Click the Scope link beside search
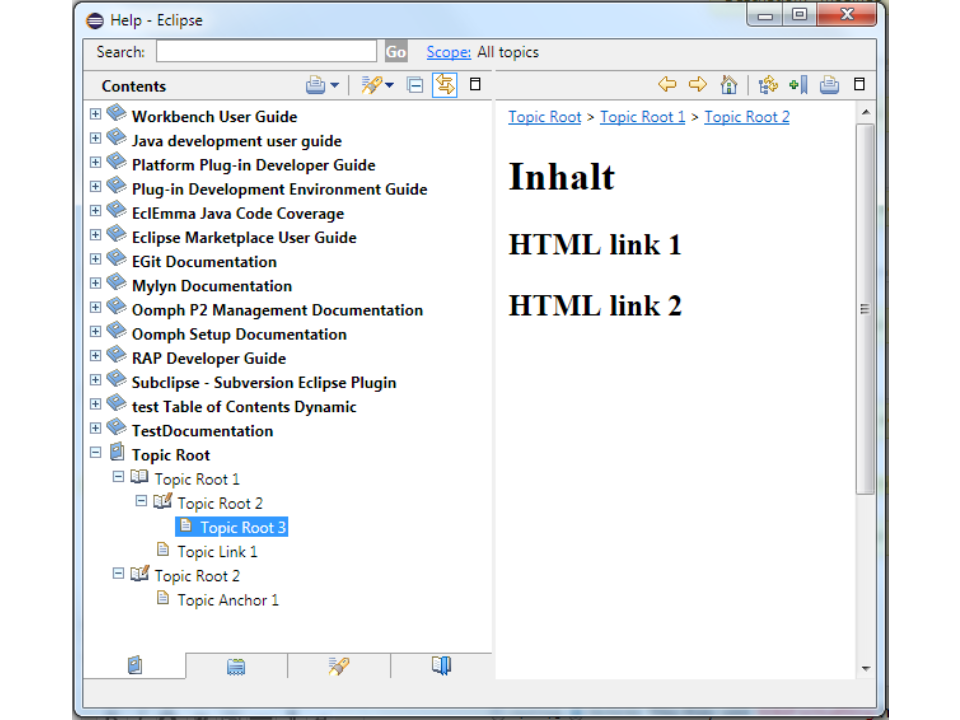The width and height of the screenshot is (960, 720). [448, 52]
